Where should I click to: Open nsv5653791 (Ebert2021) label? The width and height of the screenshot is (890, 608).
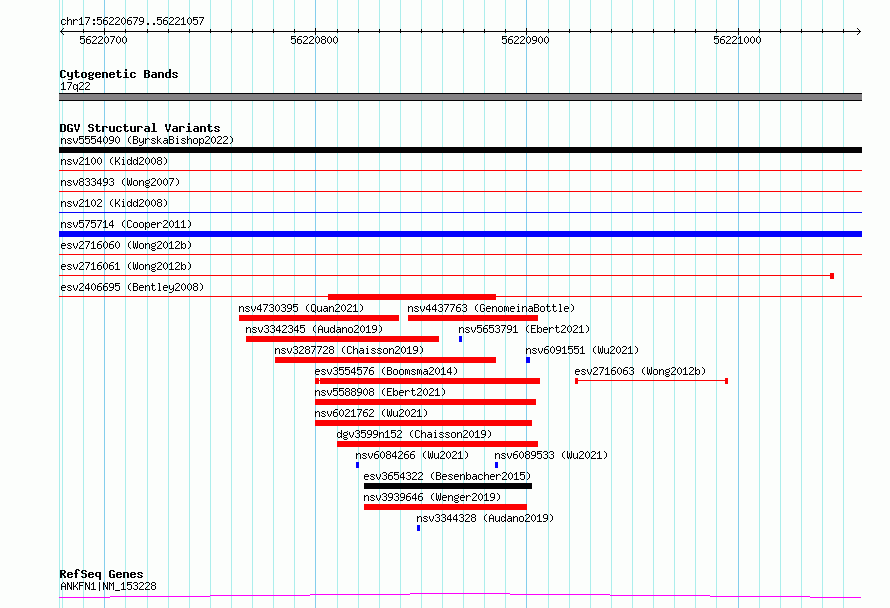pyautogui.click(x=524, y=329)
